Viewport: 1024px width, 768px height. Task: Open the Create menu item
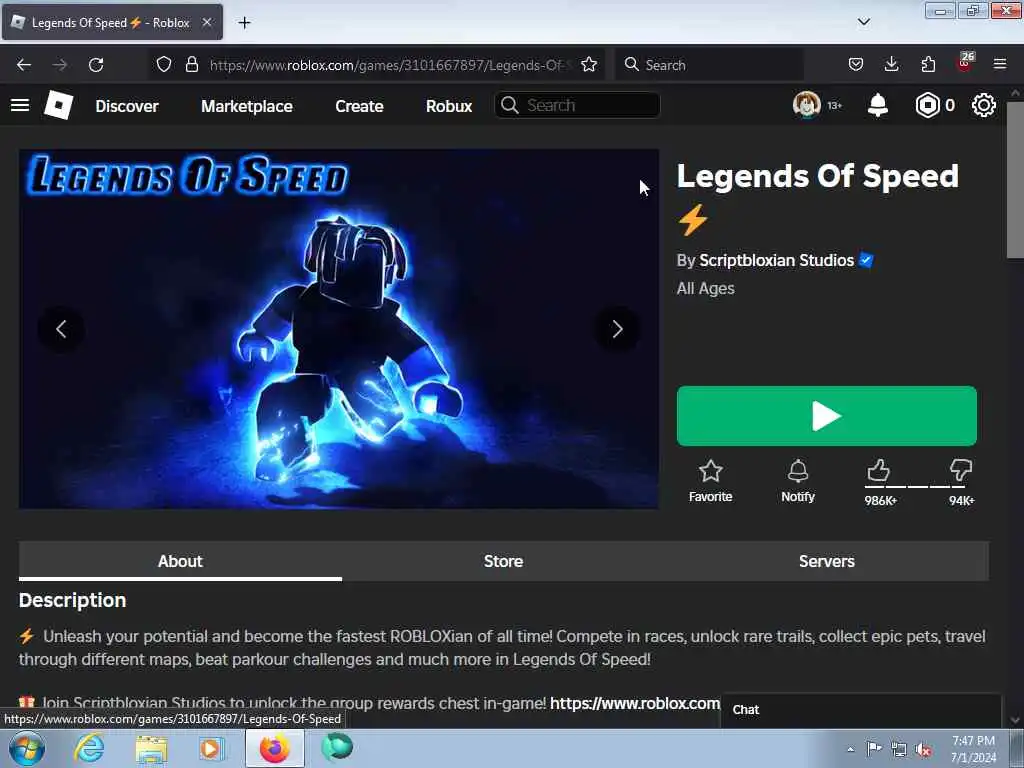pos(359,106)
